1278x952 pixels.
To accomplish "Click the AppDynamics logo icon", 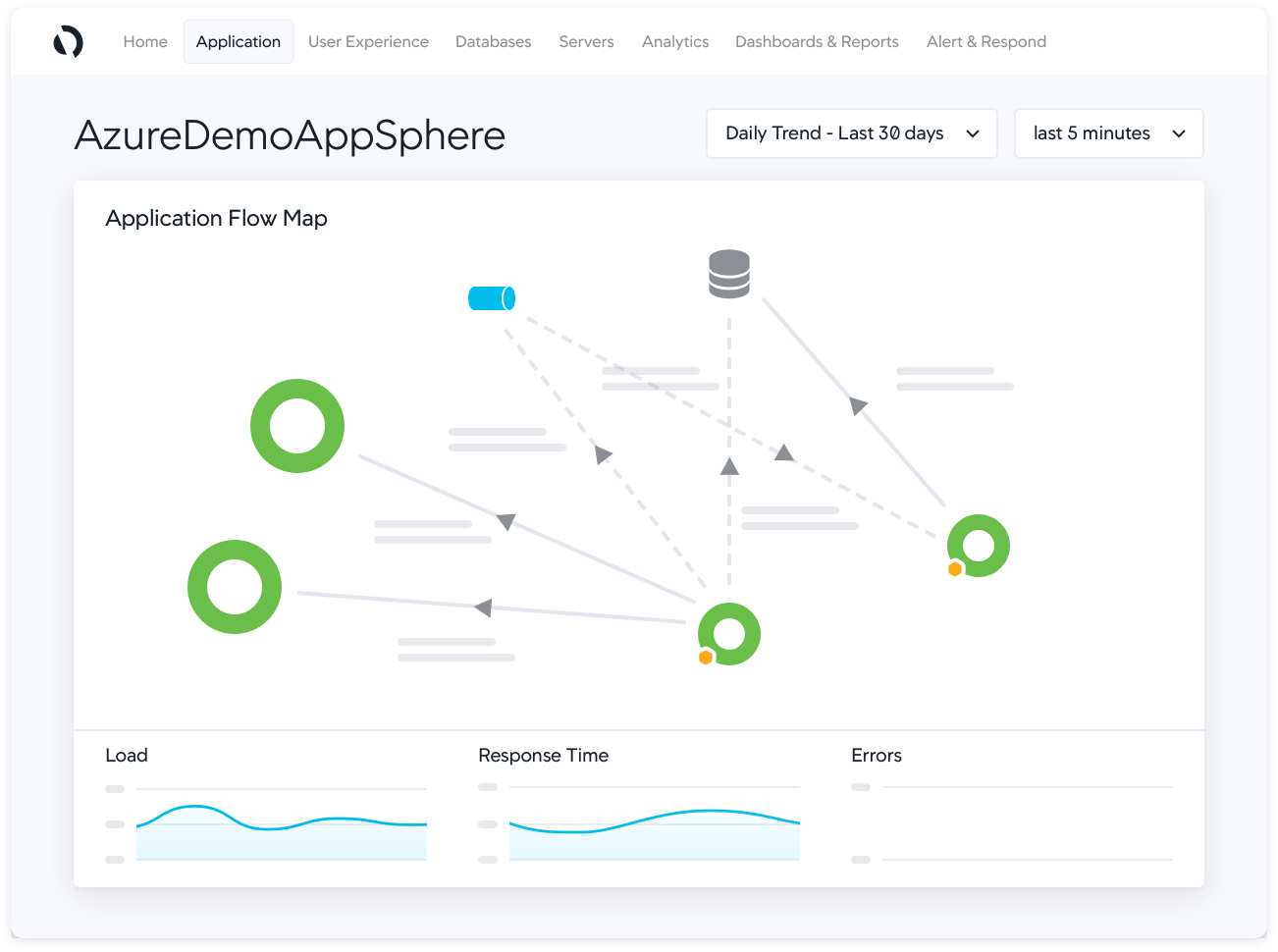I will (x=68, y=42).
